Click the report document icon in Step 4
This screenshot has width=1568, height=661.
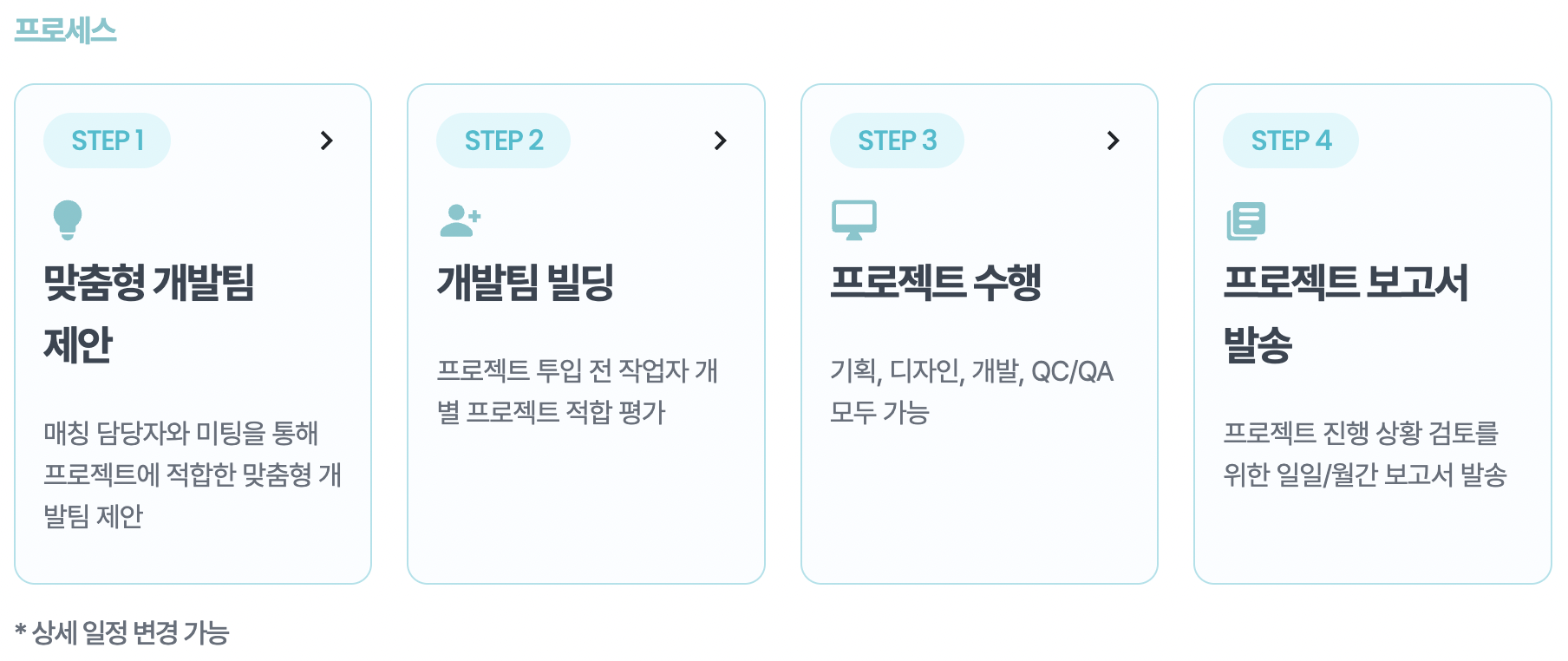1246,221
